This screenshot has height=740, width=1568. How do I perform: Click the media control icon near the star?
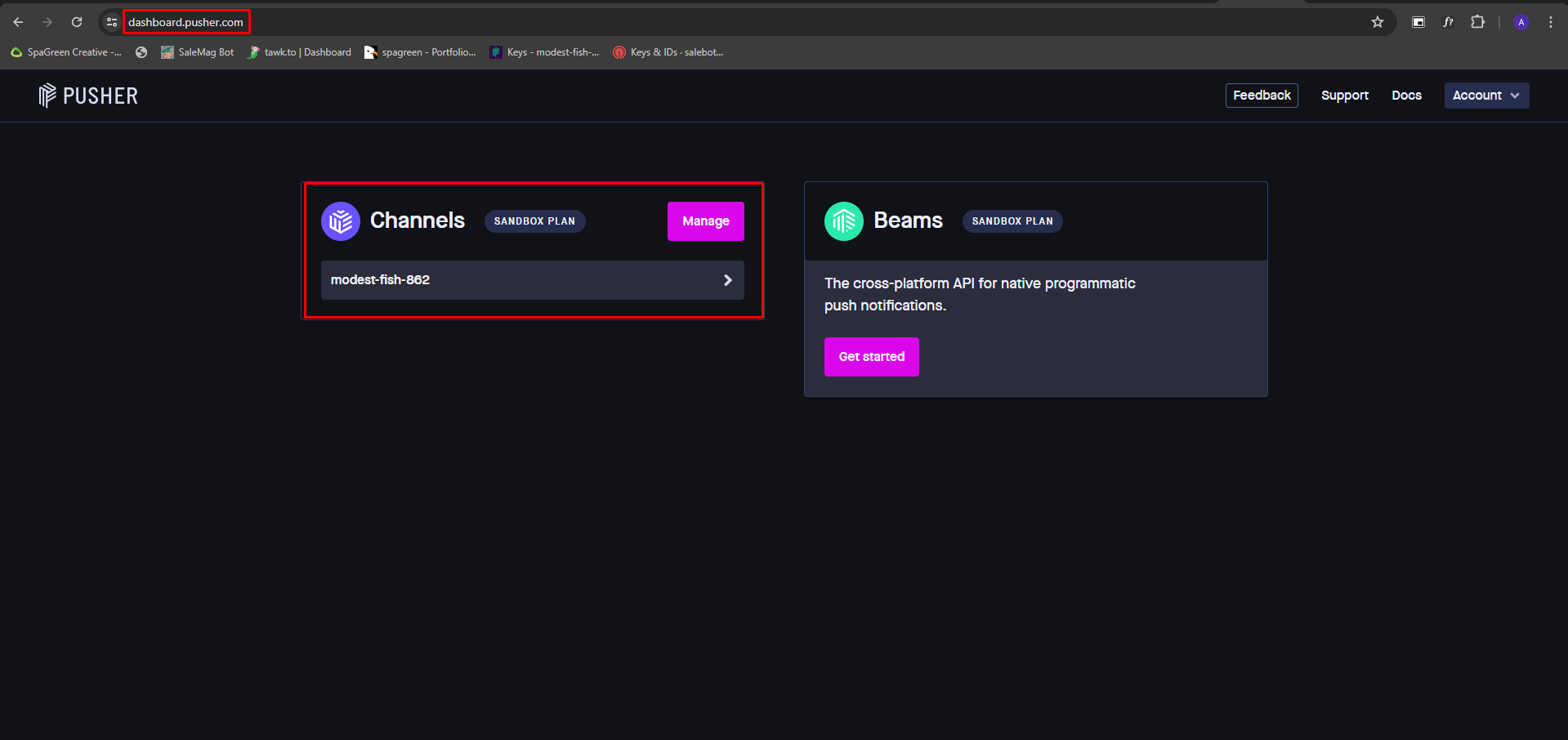1418,22
